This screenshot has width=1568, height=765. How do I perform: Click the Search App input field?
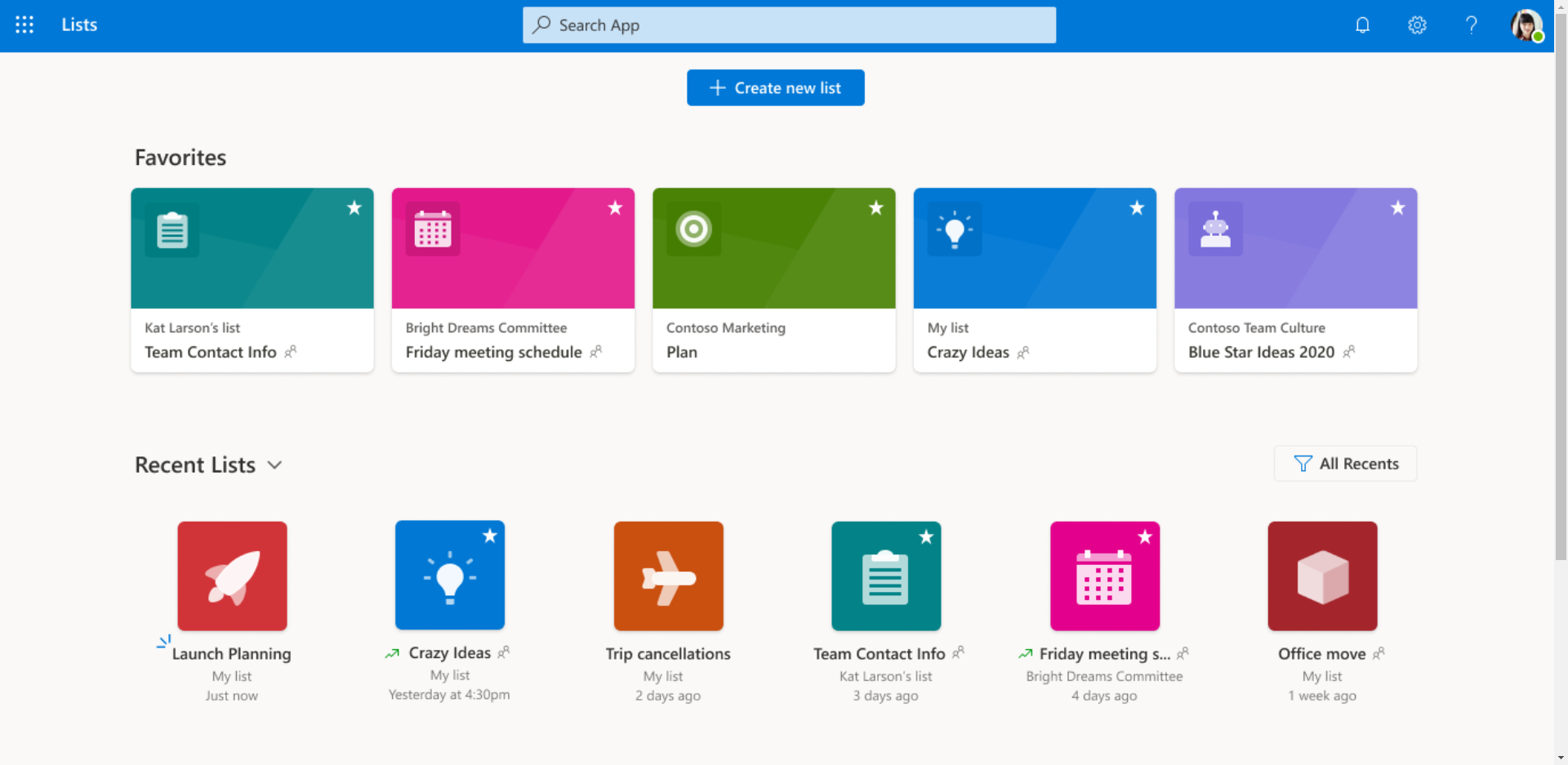789,25
